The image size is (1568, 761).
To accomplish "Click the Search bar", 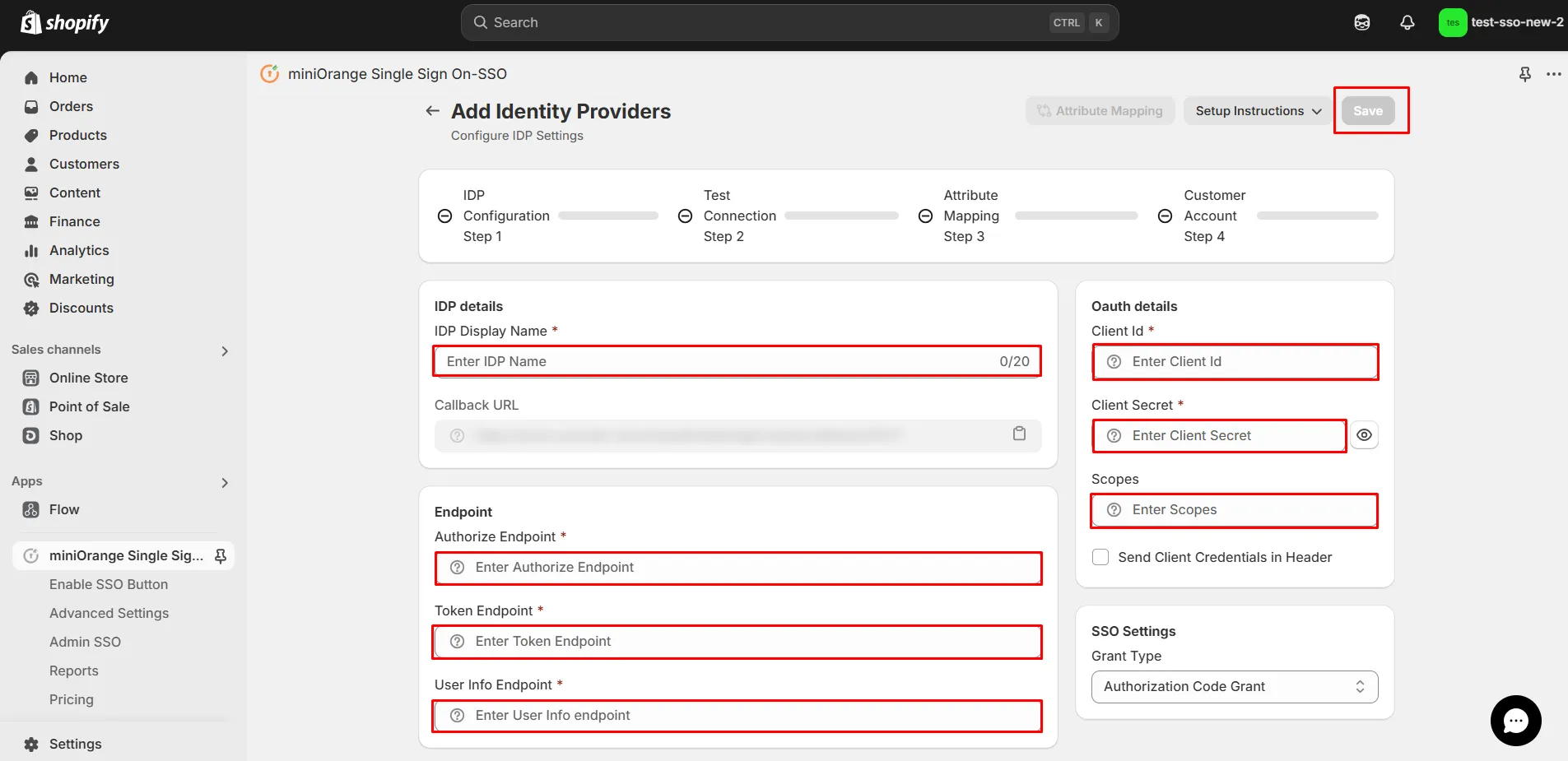I will tap(789, 22).
